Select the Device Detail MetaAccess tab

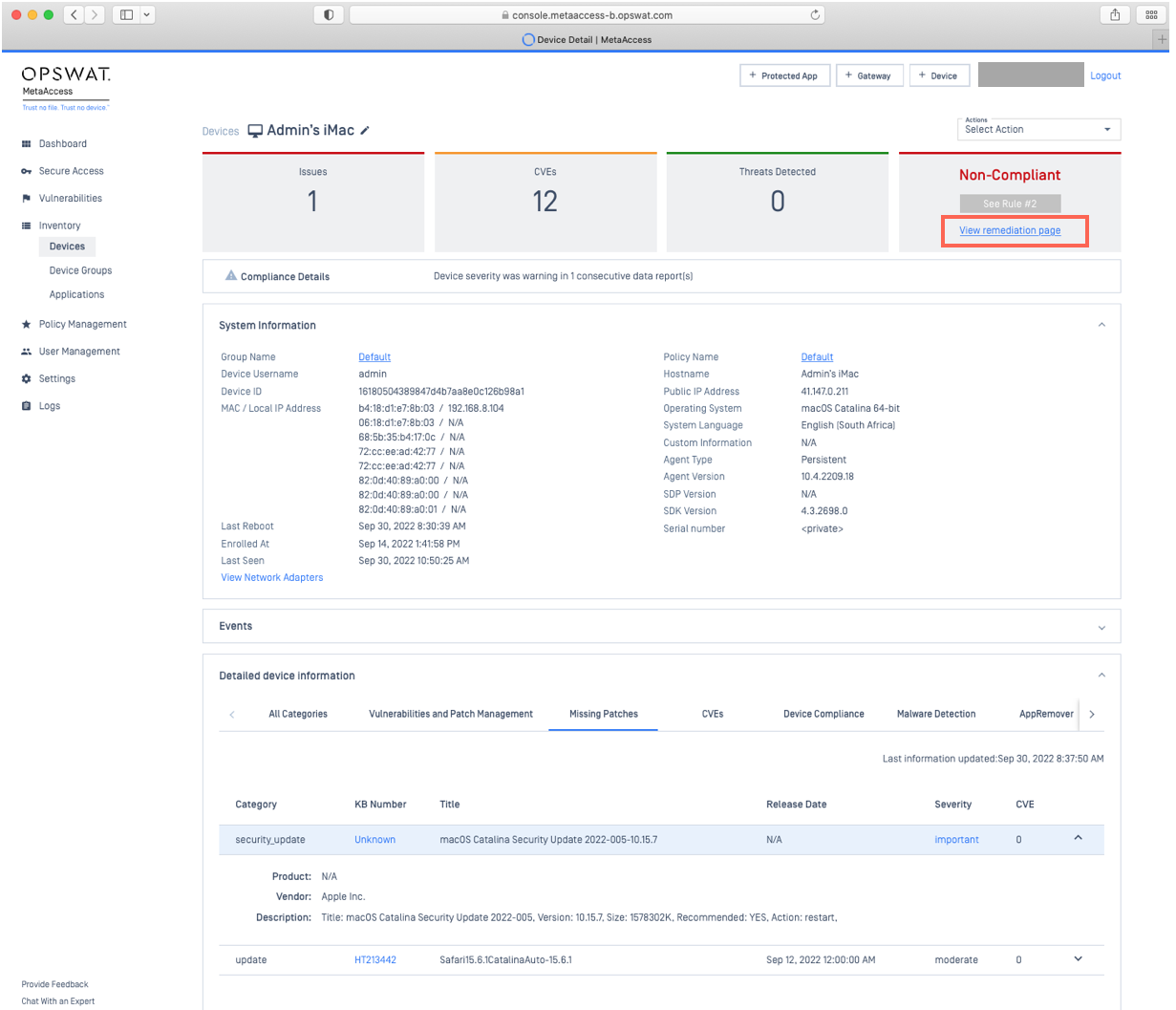tap(587, 39)
